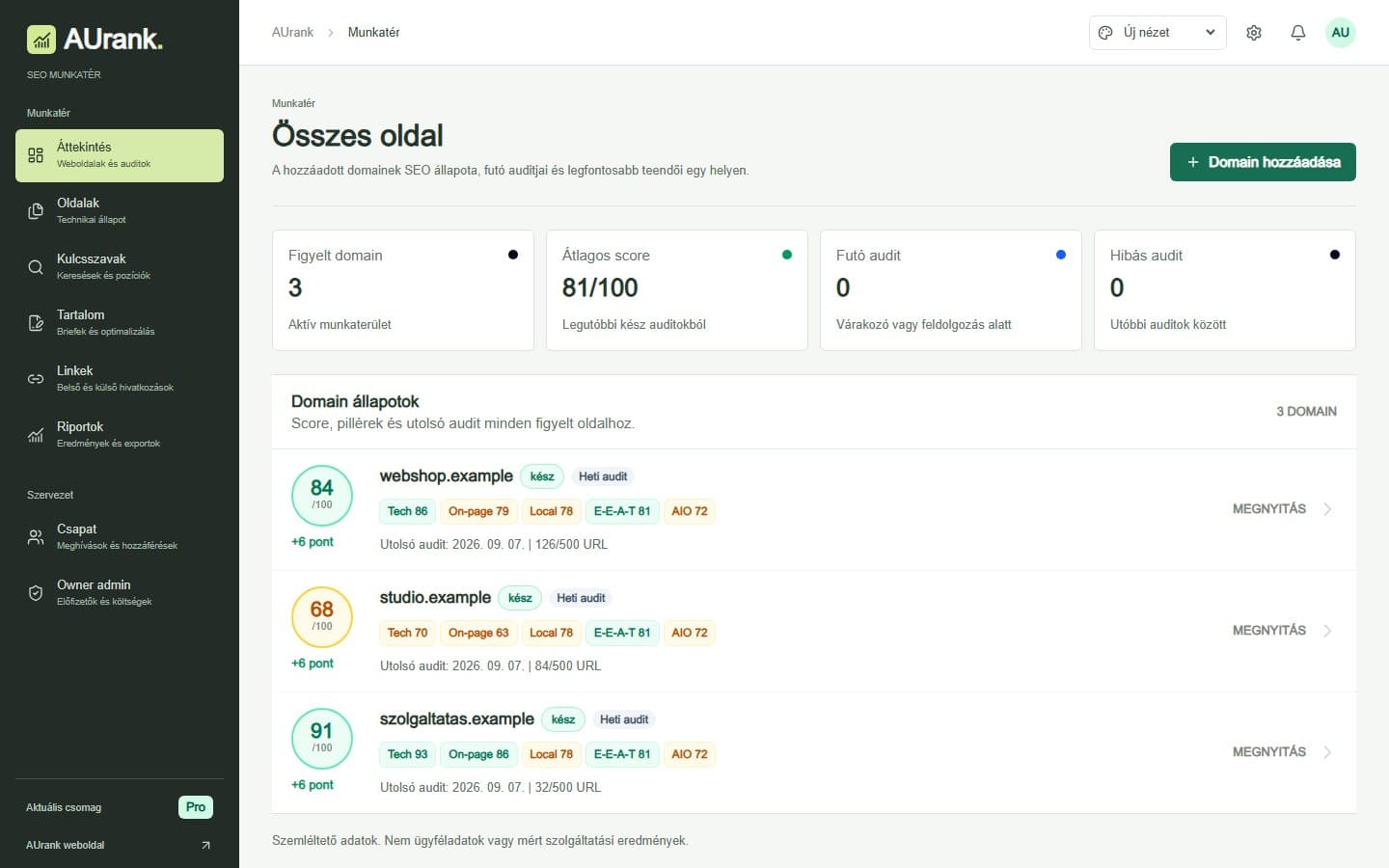This screenshot has width=1389, height=868.
Task: Click MEGNYITÁS for webshop.example
Action: click(1269, 509)
